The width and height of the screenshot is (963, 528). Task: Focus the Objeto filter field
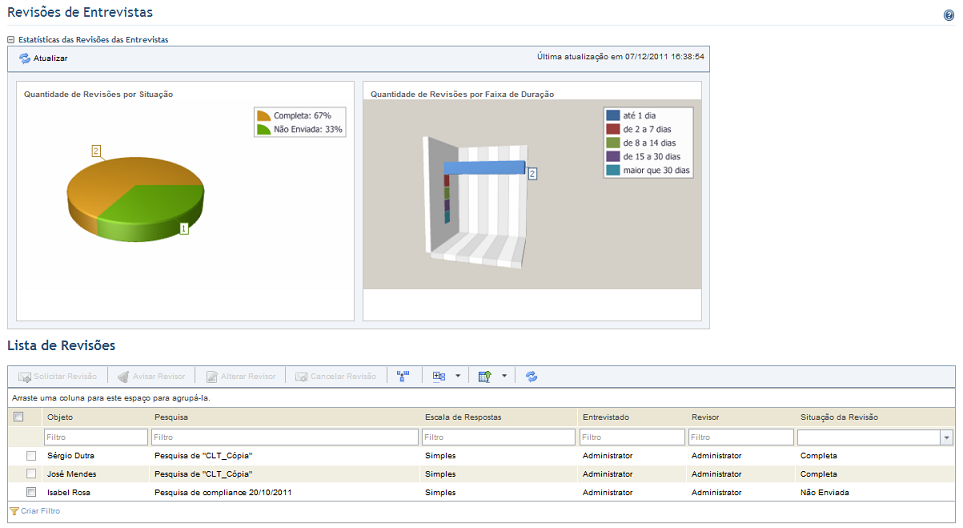(96, 437)
